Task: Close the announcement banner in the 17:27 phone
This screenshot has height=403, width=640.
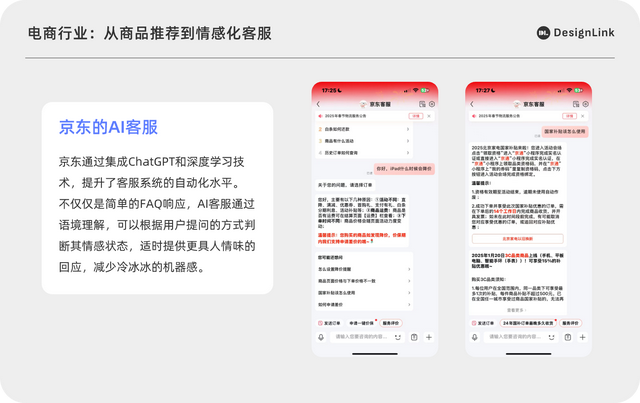Action: pos(582,116)
